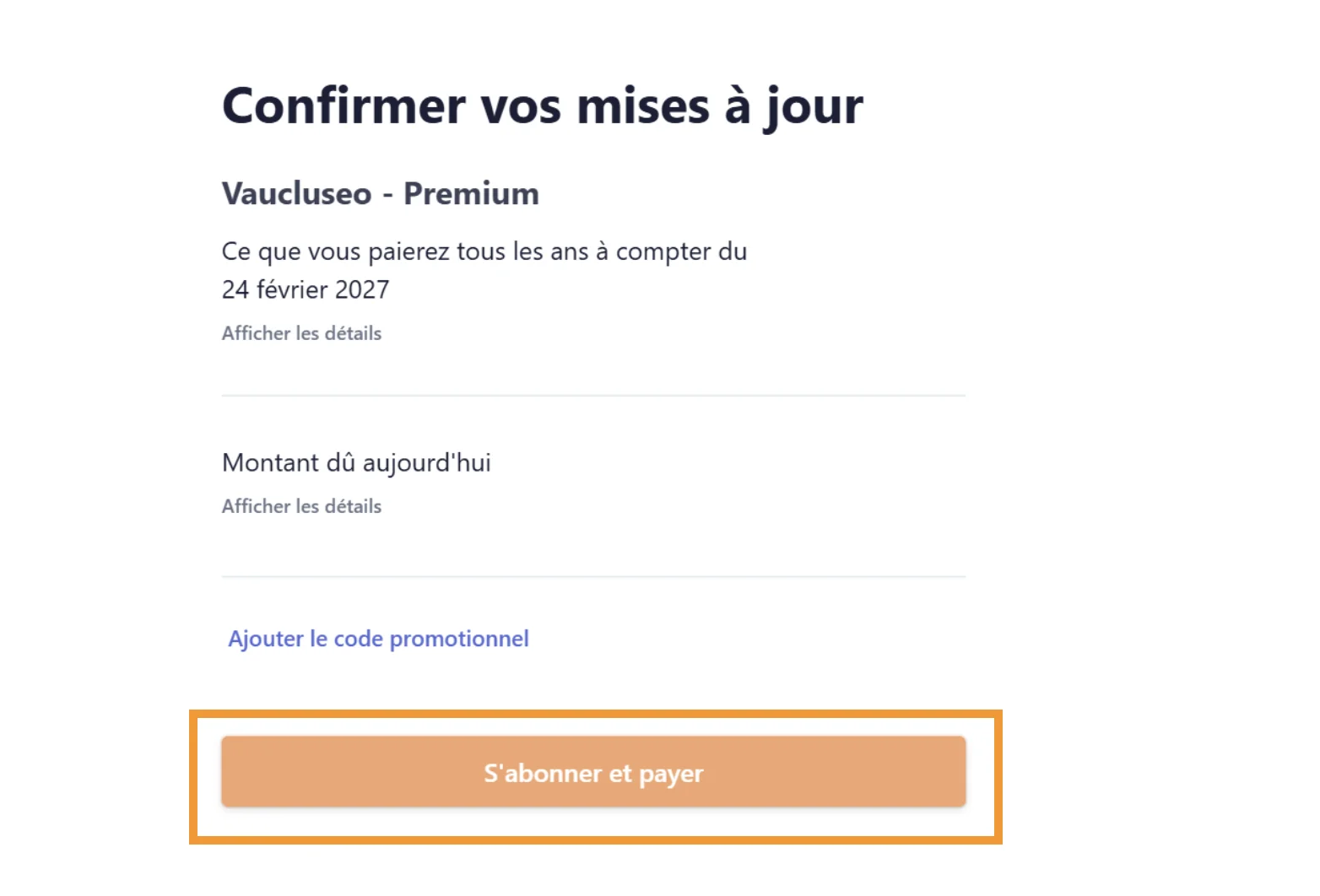1320x896 pixels.
Task: Click the divider line above promo code link
Action: [593, 577]
